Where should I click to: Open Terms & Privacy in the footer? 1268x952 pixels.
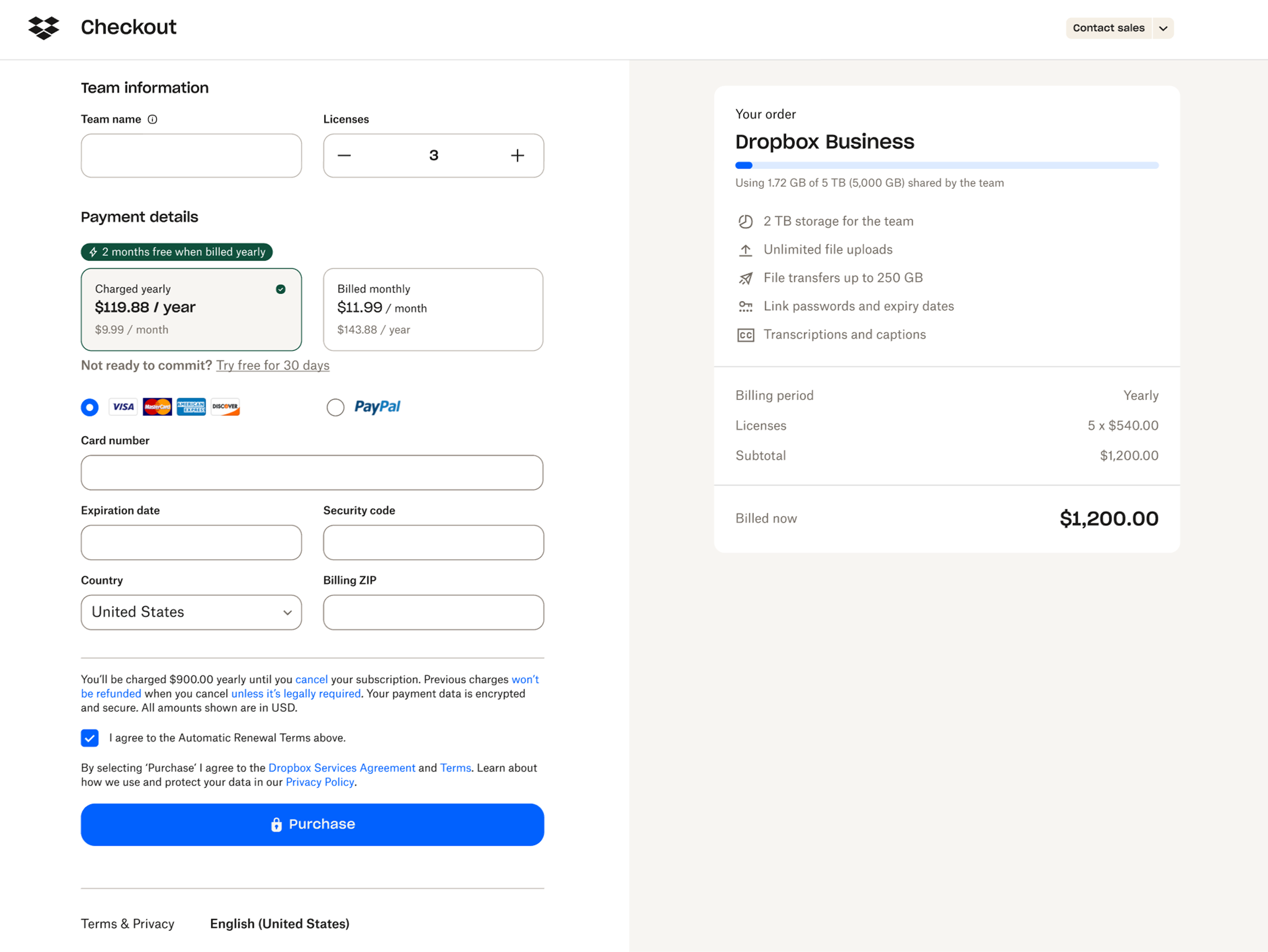pyautogui.click(x=127, y=923)
